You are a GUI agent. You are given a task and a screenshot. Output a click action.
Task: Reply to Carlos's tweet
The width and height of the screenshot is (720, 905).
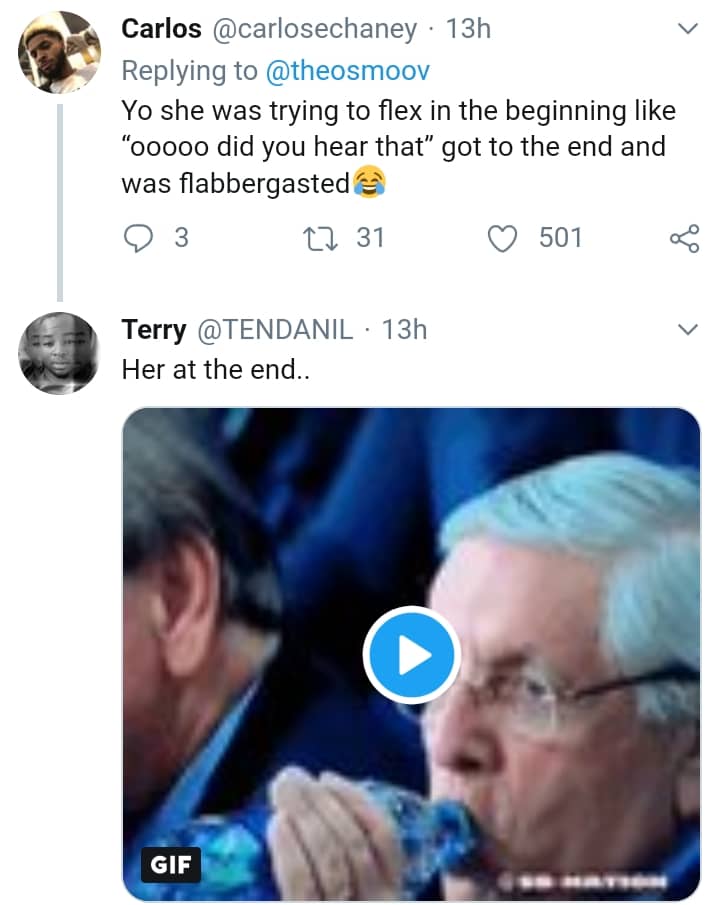coord(140,238)
